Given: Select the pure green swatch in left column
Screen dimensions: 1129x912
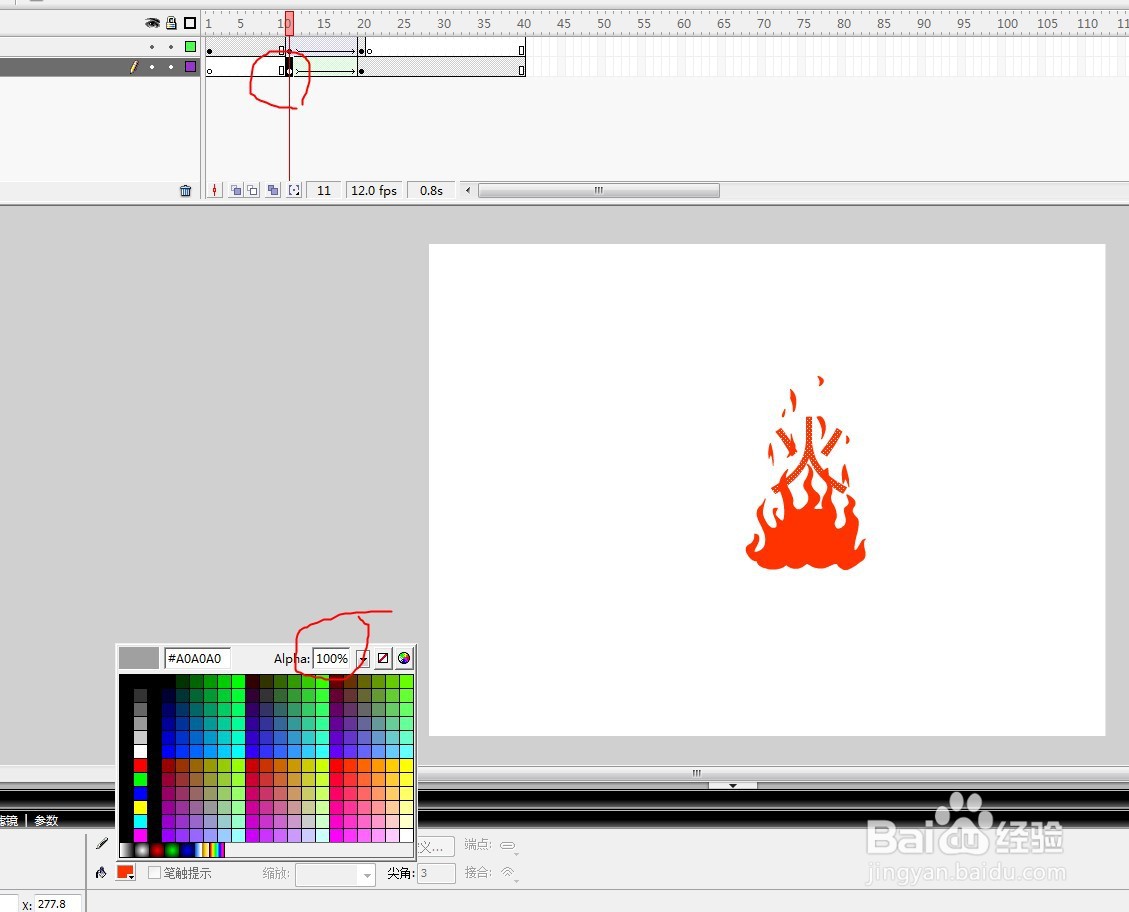Looking at the screenshot, I should point(140,779).
